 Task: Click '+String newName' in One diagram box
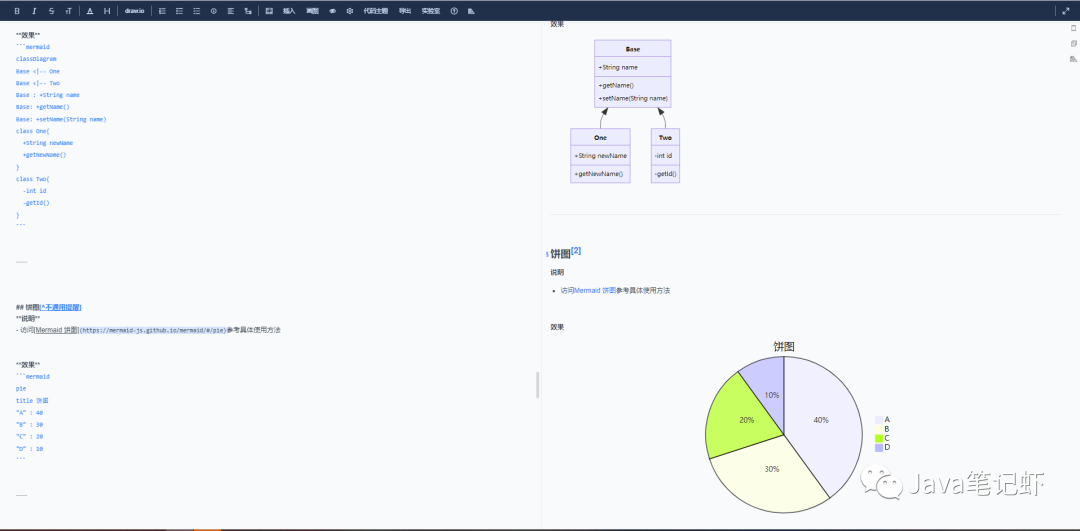[601, 156]
